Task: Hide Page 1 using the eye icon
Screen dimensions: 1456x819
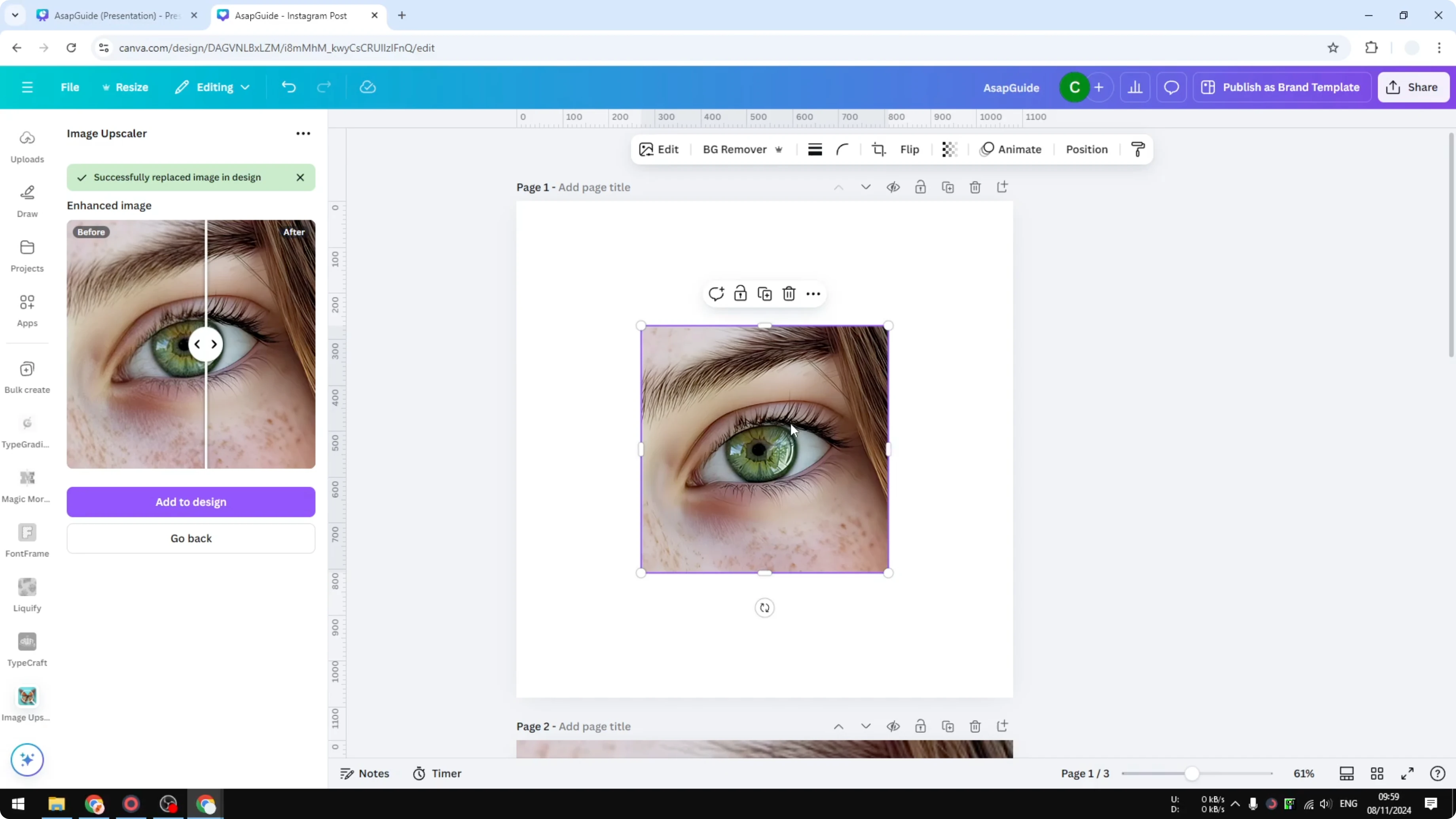Action: coord(893,187)
